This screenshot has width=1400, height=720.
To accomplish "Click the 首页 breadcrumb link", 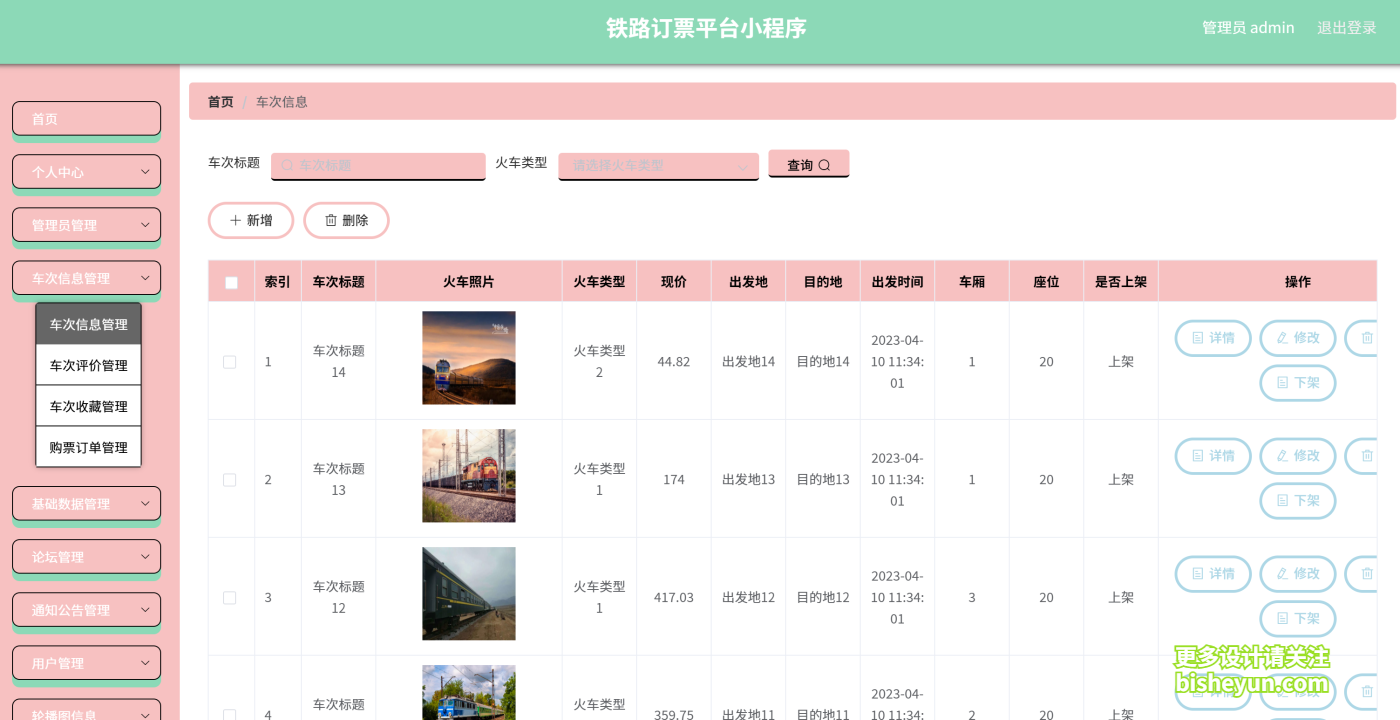I will (219, 101).
